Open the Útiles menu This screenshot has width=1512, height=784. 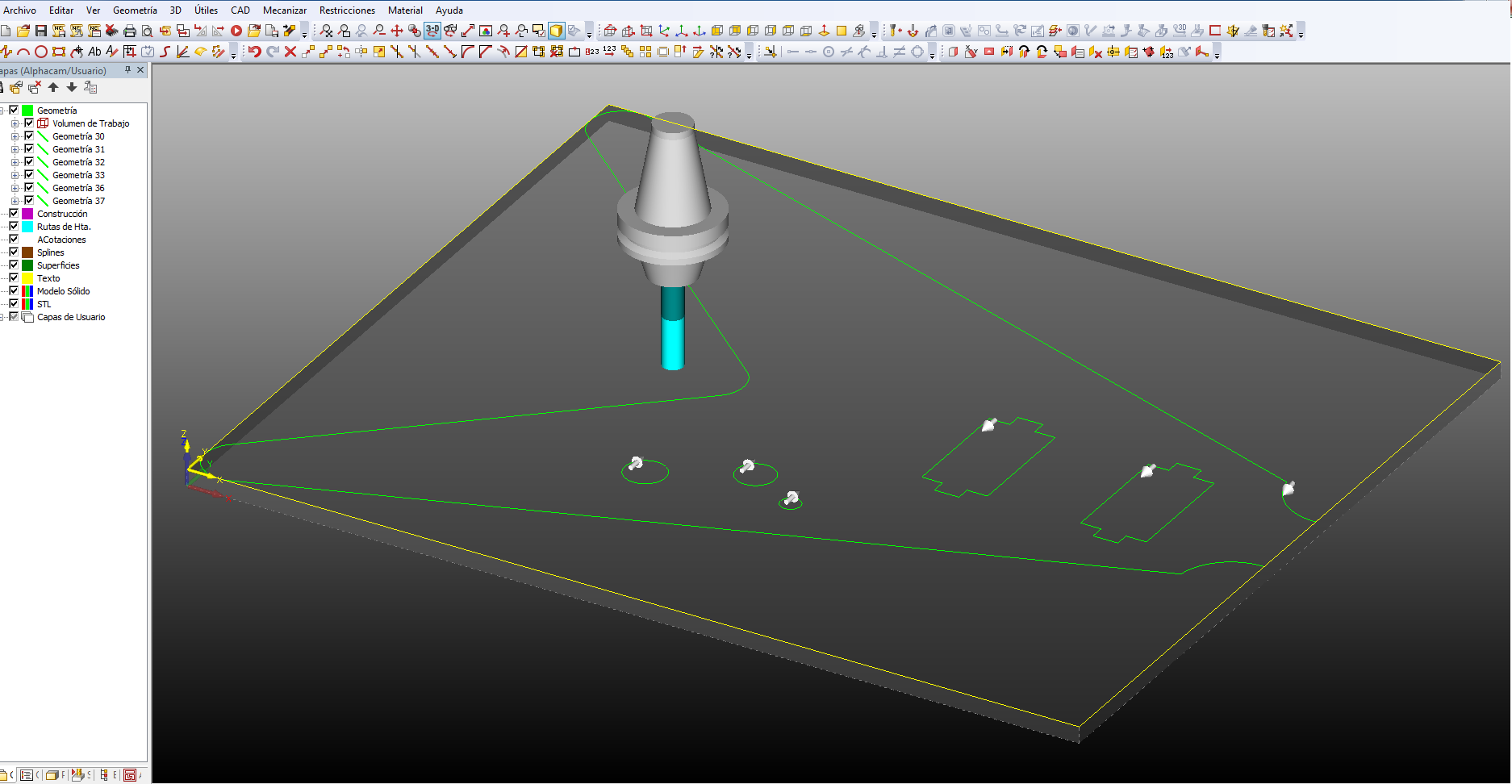206,10
